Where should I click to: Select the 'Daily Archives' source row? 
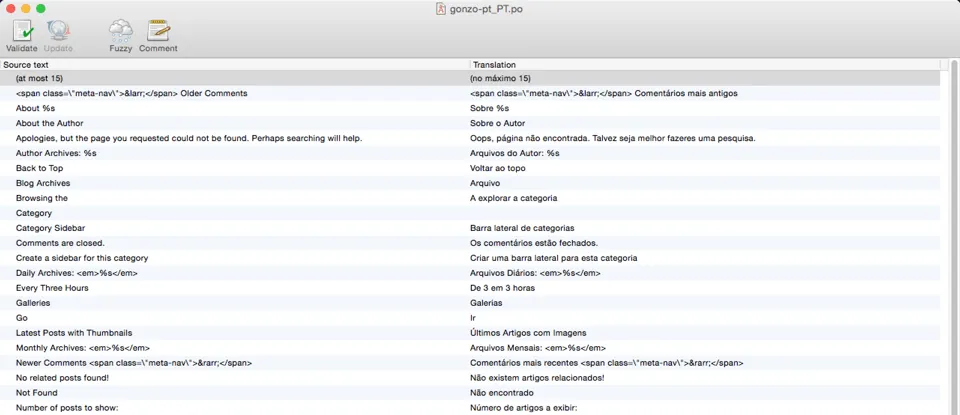click(x=77, y=273)
